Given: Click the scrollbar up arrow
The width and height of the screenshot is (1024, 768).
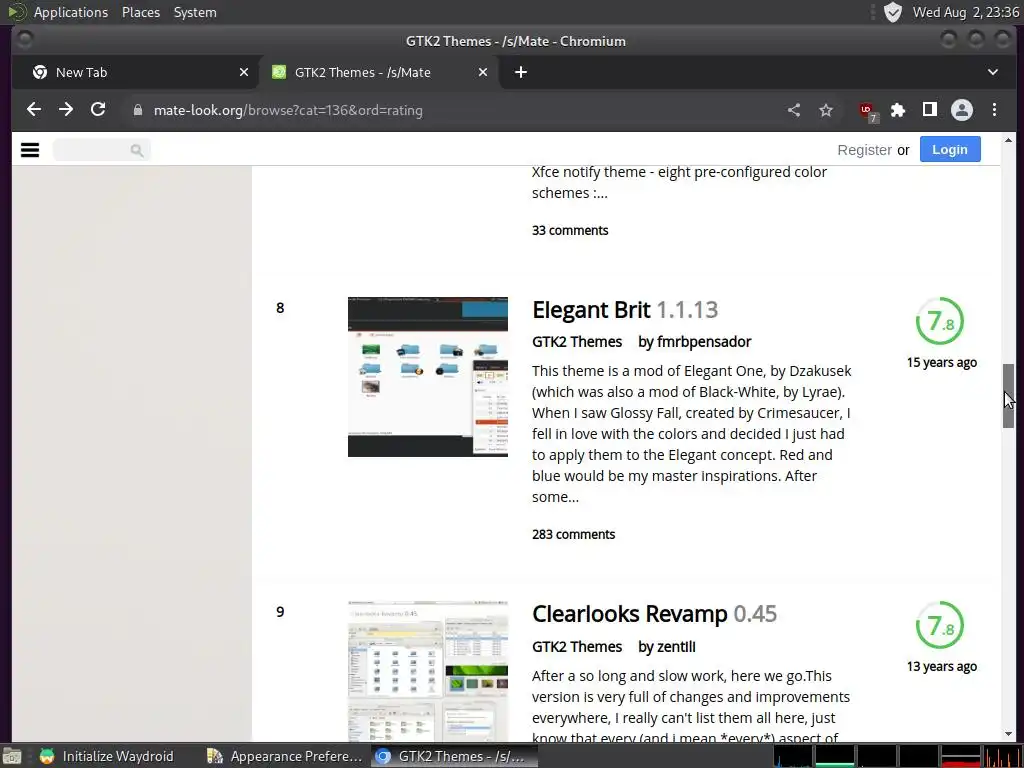Looking at the screenshot, I should 1008,140.
